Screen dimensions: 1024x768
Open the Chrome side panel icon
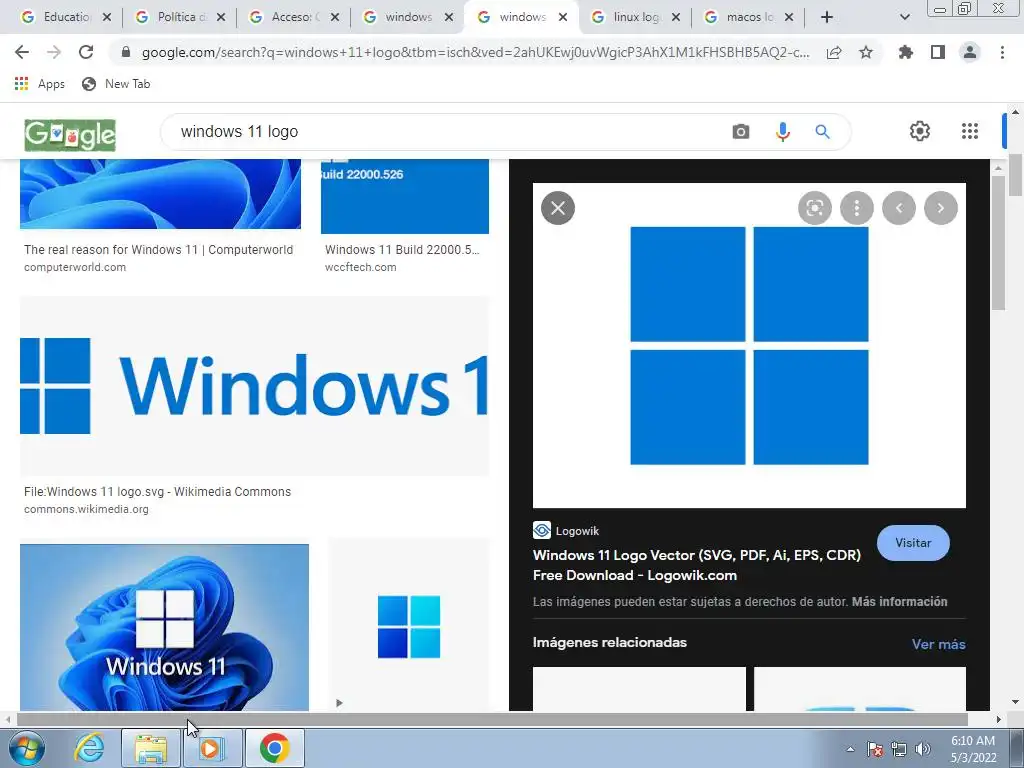[938, 52]
